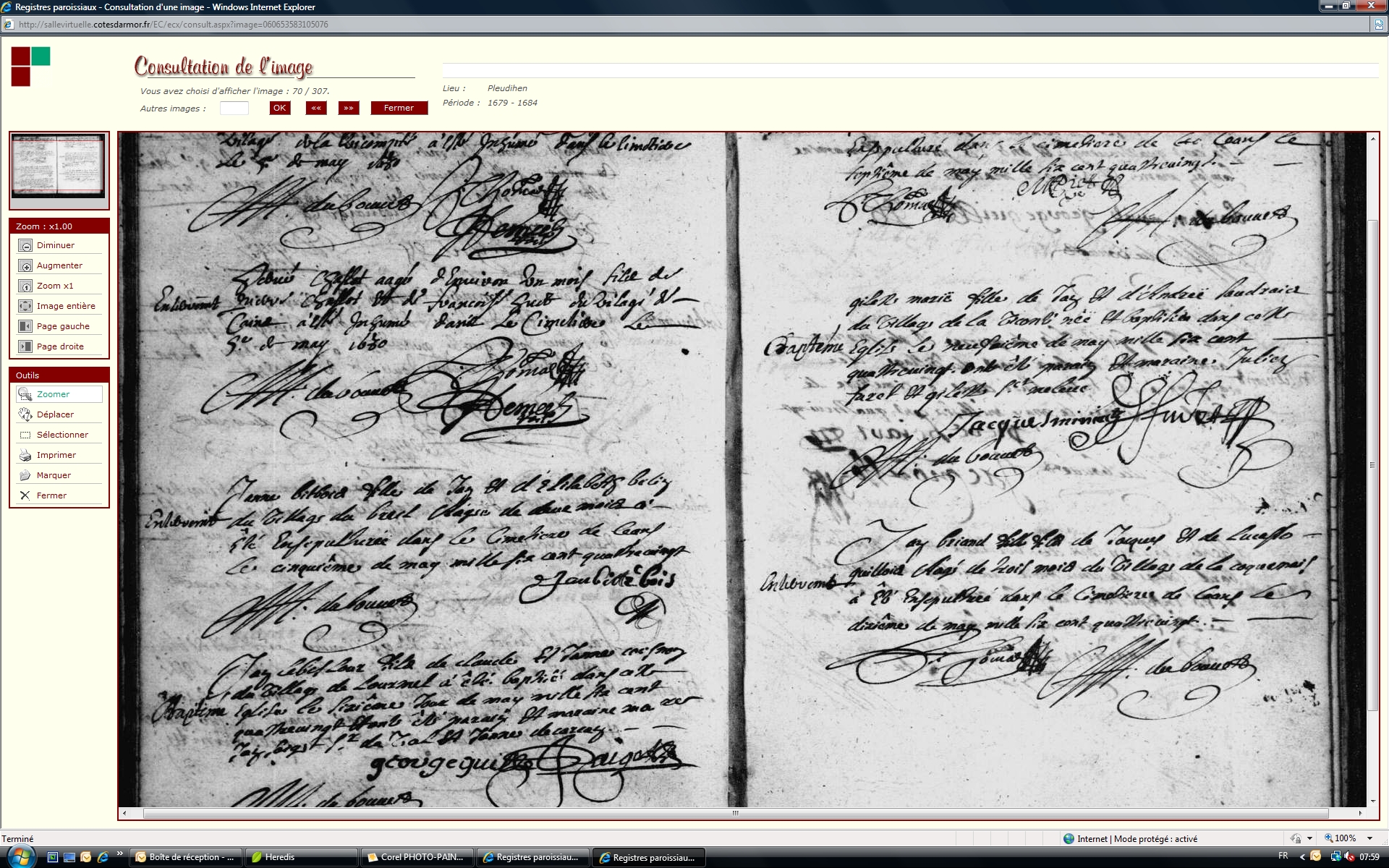Select the Zoom x1 icon

(25, 286)
